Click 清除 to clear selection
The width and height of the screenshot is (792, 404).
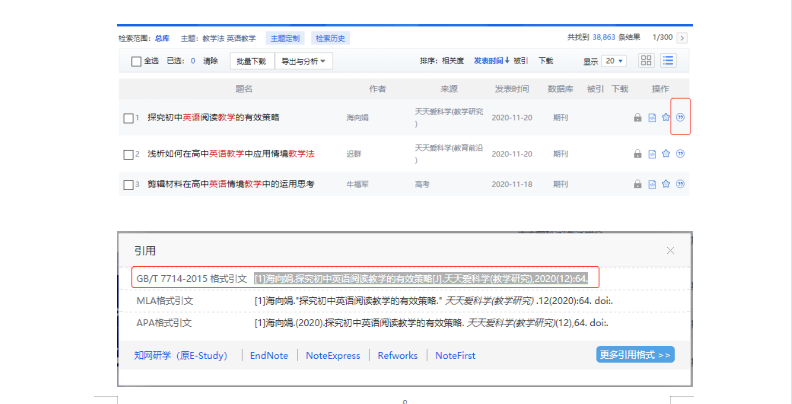tap(211, 61)
